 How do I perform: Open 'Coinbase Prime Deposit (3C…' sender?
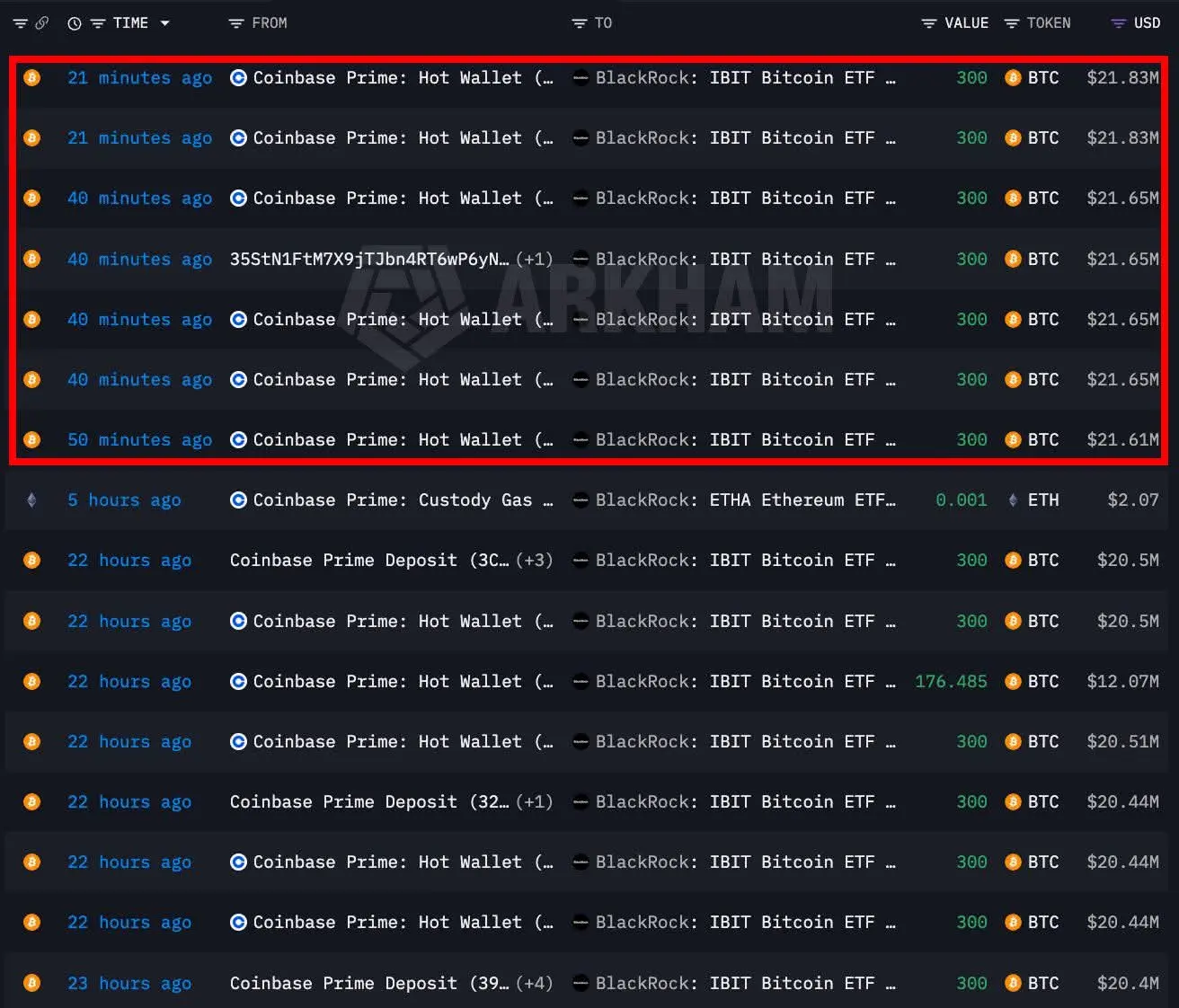pyautogui.click(x=369, y=561)
